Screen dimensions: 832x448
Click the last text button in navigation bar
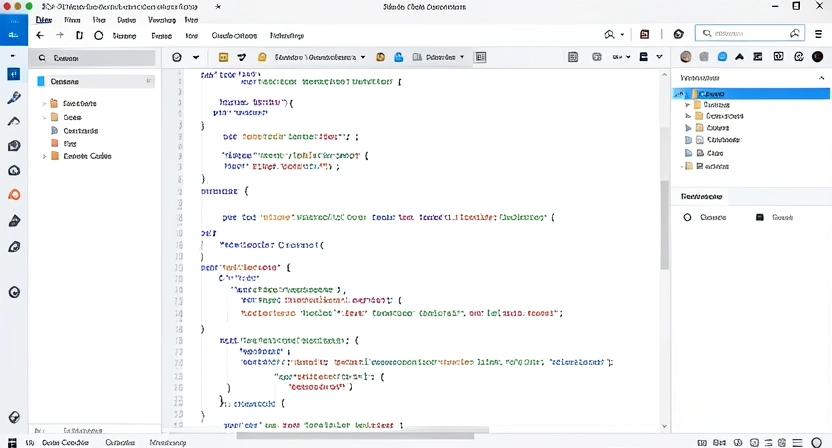(287, 36)
